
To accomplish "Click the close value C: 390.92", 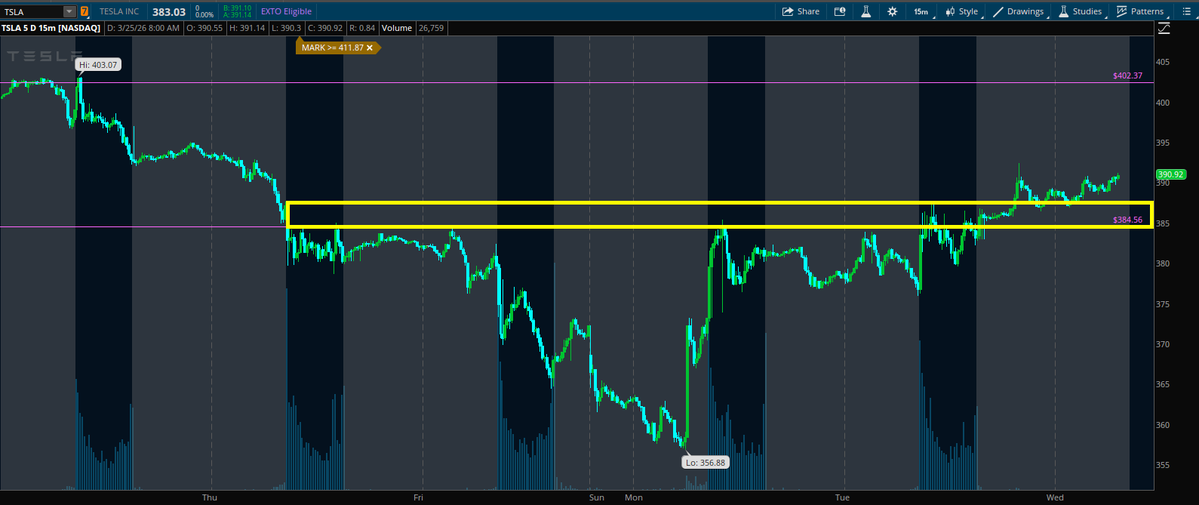I will (x=324, y=28).
